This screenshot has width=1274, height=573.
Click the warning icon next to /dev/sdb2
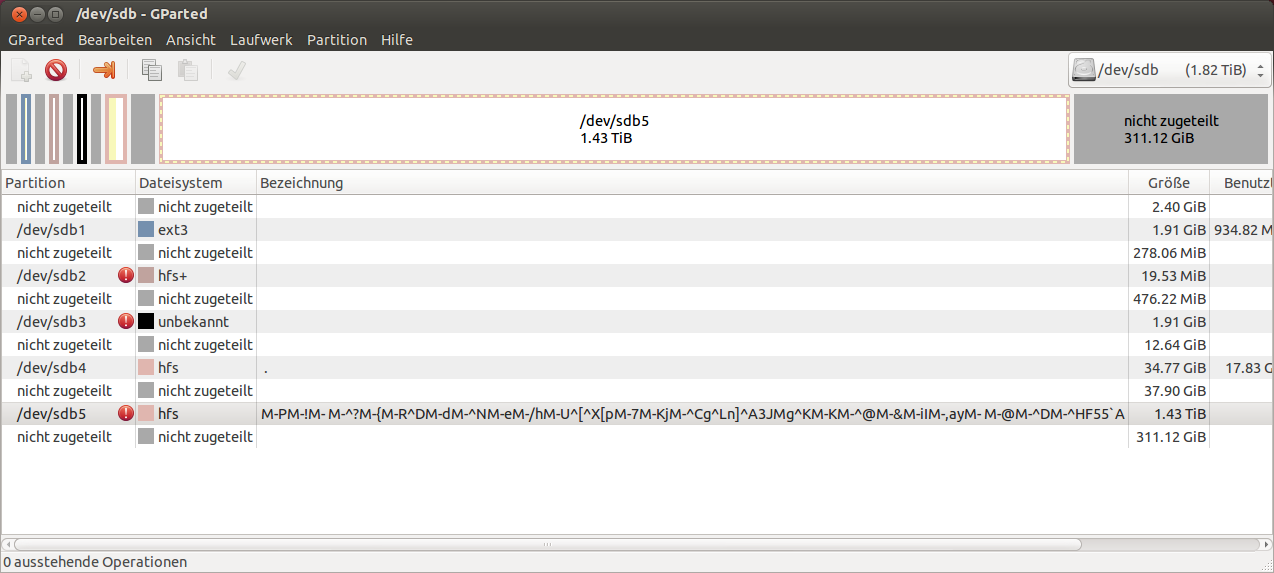click(x=125, y=275)
